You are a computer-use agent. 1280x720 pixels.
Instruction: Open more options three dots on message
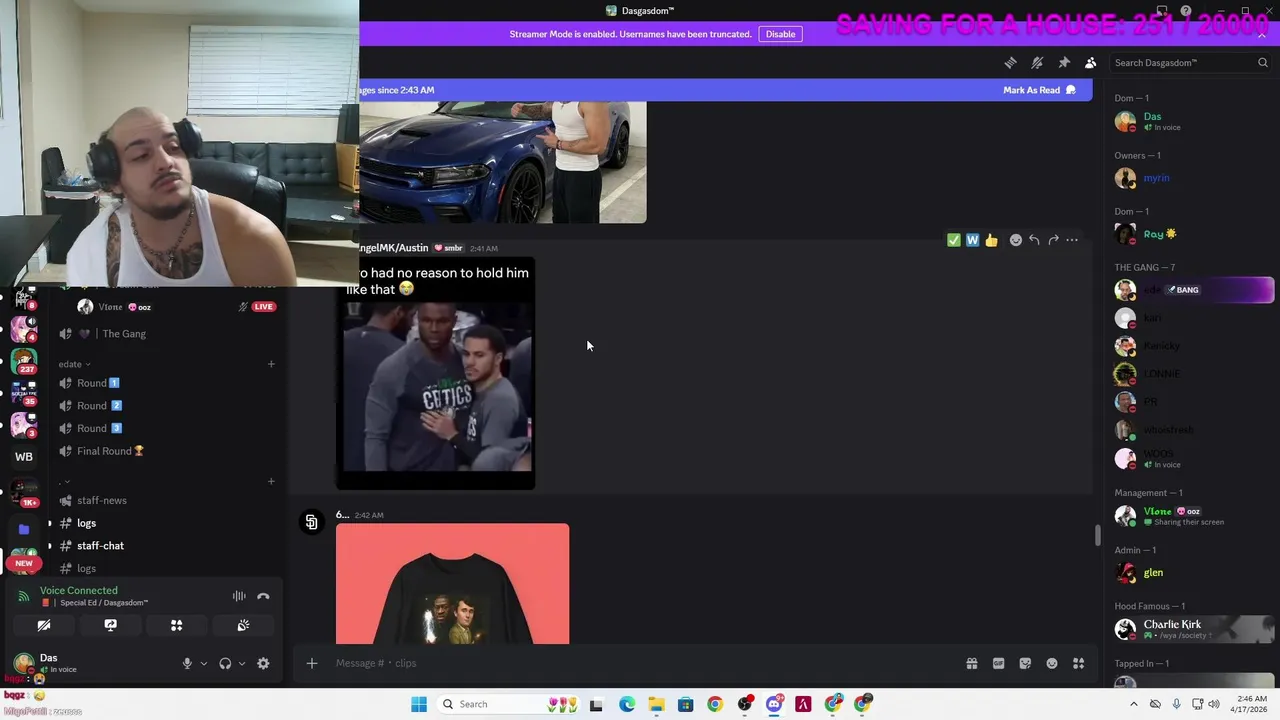pos(1072,240)
